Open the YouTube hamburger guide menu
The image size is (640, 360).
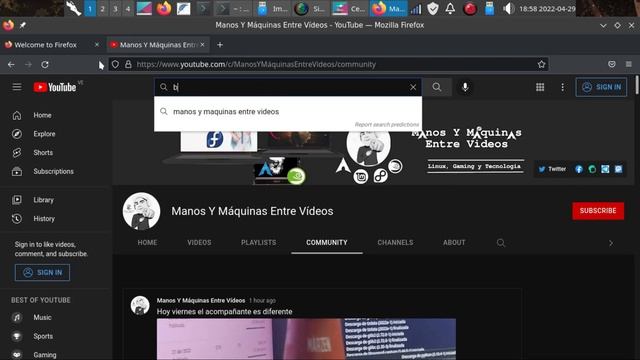tap(17, 87)
